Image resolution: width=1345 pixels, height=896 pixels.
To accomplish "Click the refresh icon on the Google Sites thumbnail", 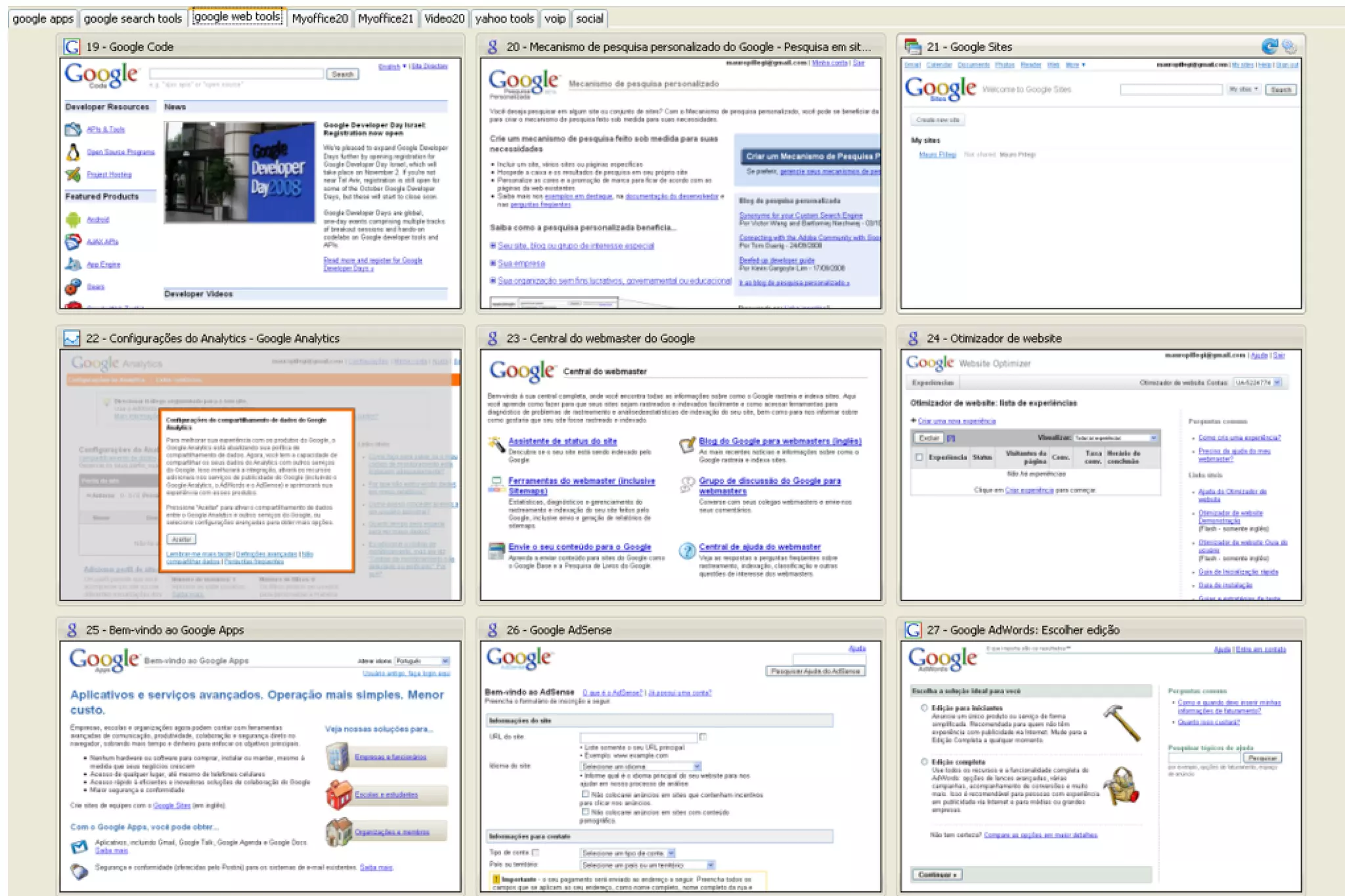I will pos(1269,47).
